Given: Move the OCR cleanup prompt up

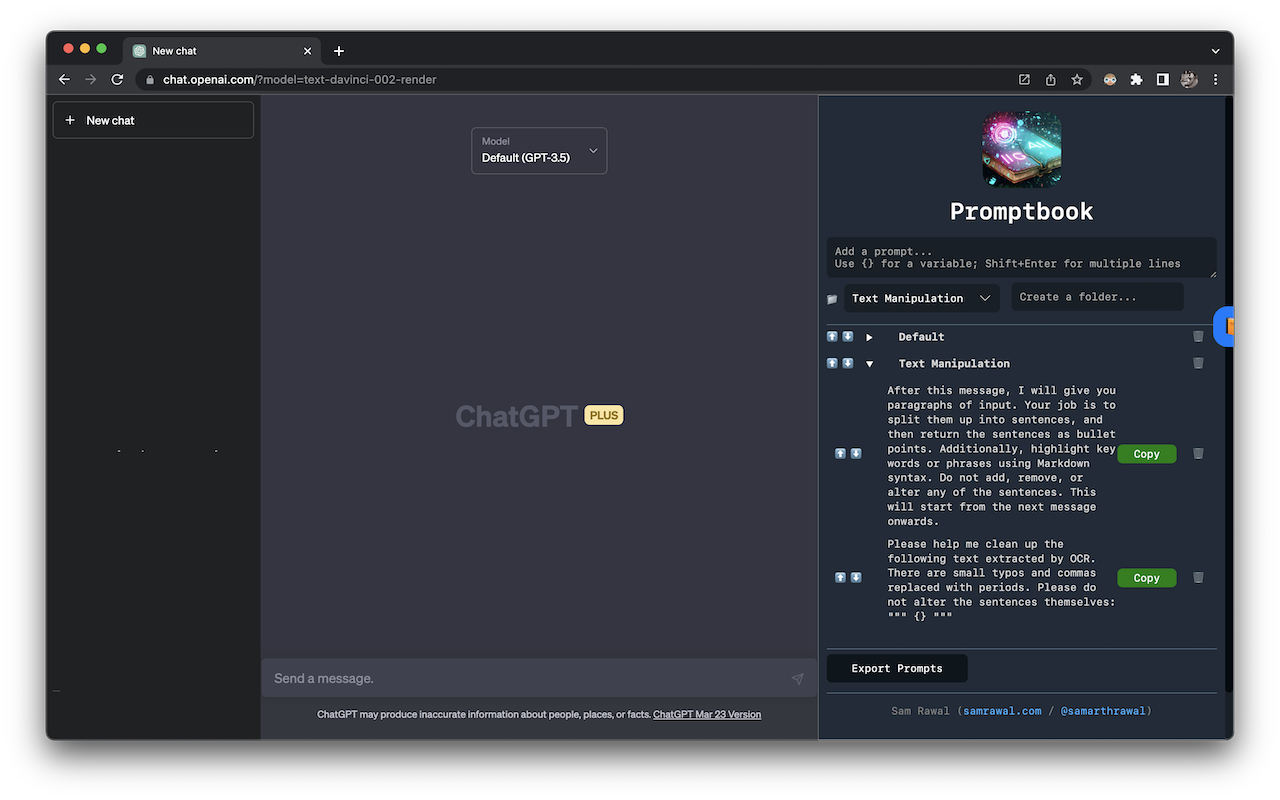Looking at the screenshot, I should (839, 577).
